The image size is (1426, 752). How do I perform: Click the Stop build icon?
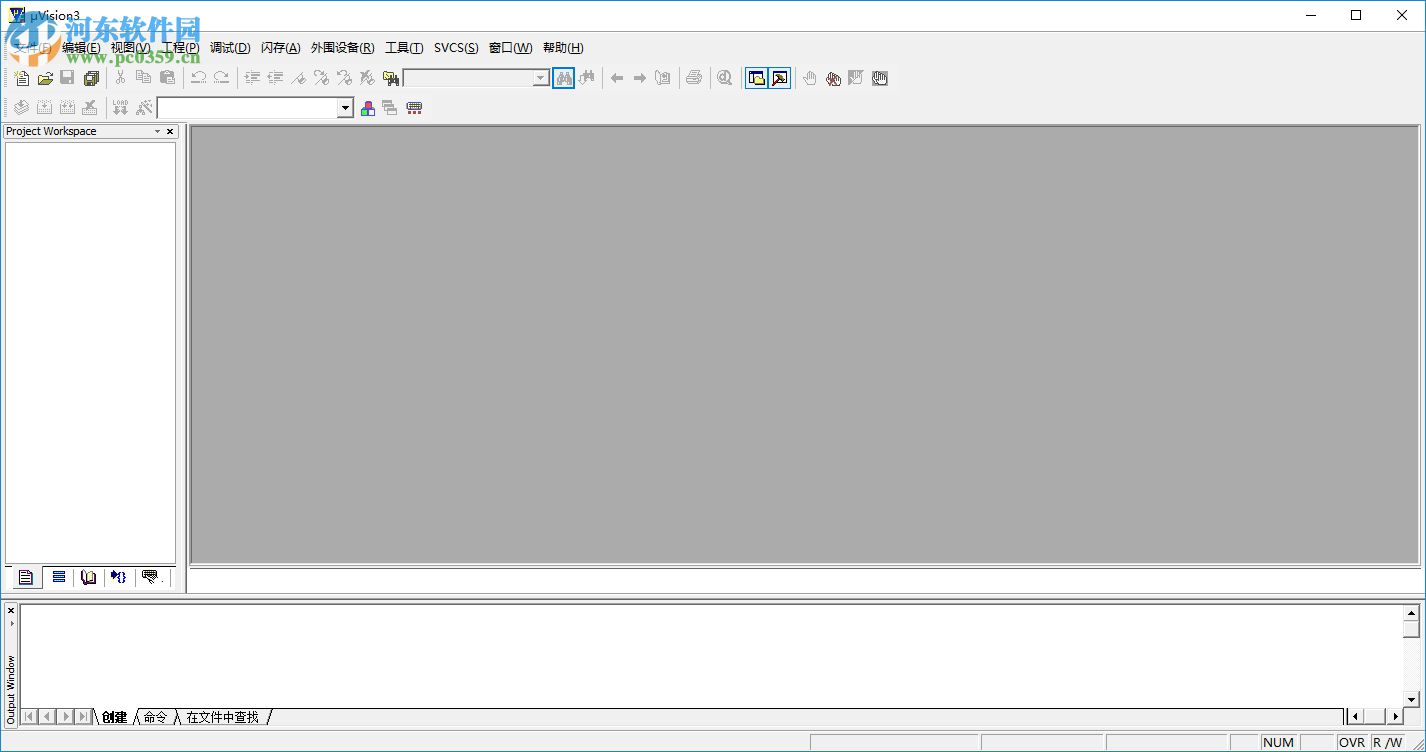[90, 108]
